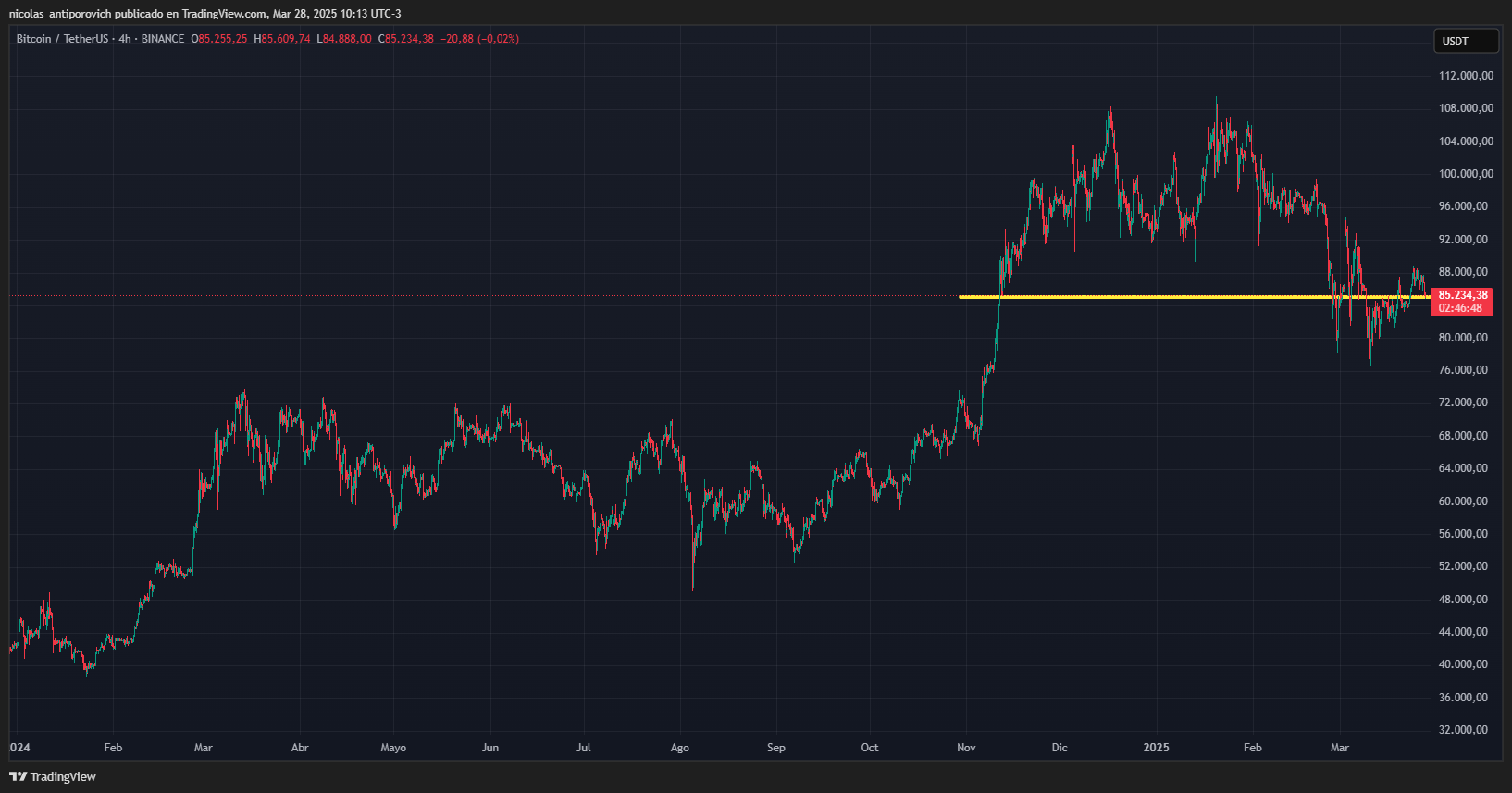Click the 36.000,00 price axis label
1512x793 pixels.
click(x=1463, y=698)
